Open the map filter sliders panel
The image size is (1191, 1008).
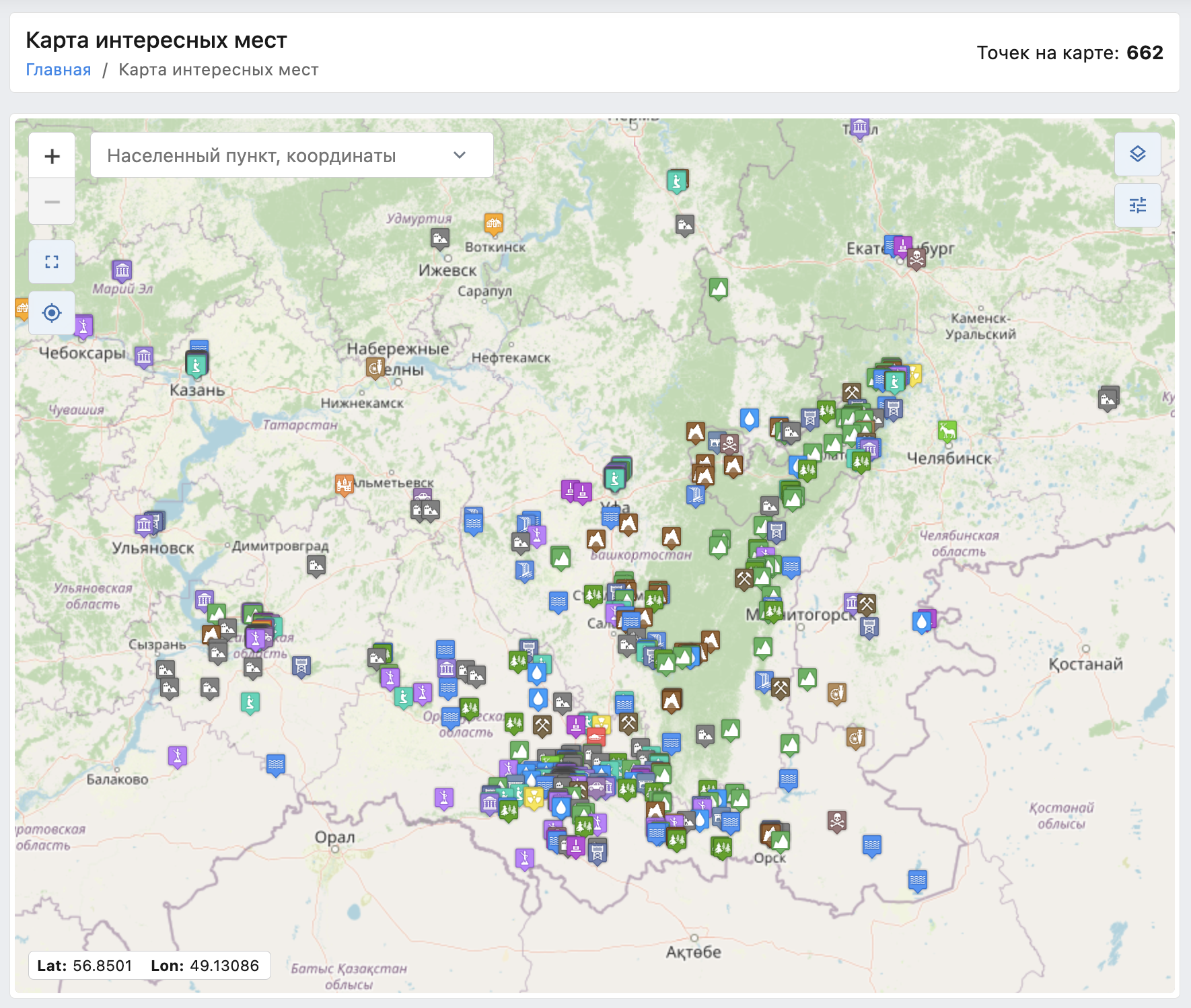click(1137, 205)
